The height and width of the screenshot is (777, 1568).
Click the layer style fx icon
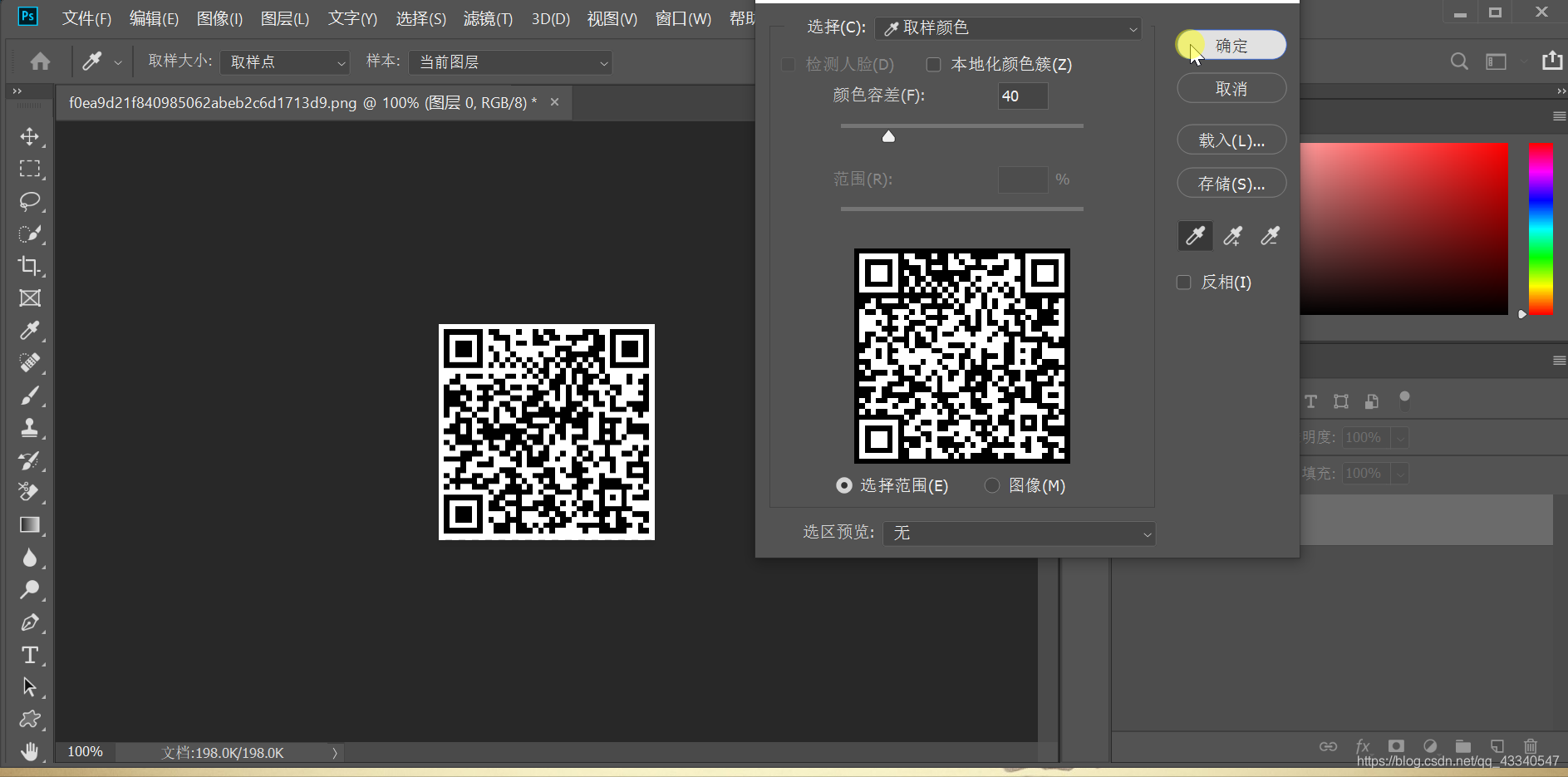click(1362, 746)
